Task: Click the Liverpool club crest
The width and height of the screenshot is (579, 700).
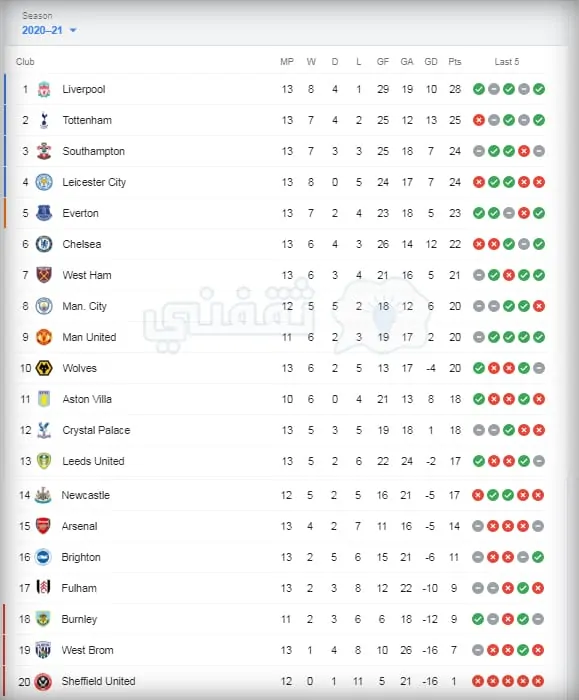Action: click(44, 89)
